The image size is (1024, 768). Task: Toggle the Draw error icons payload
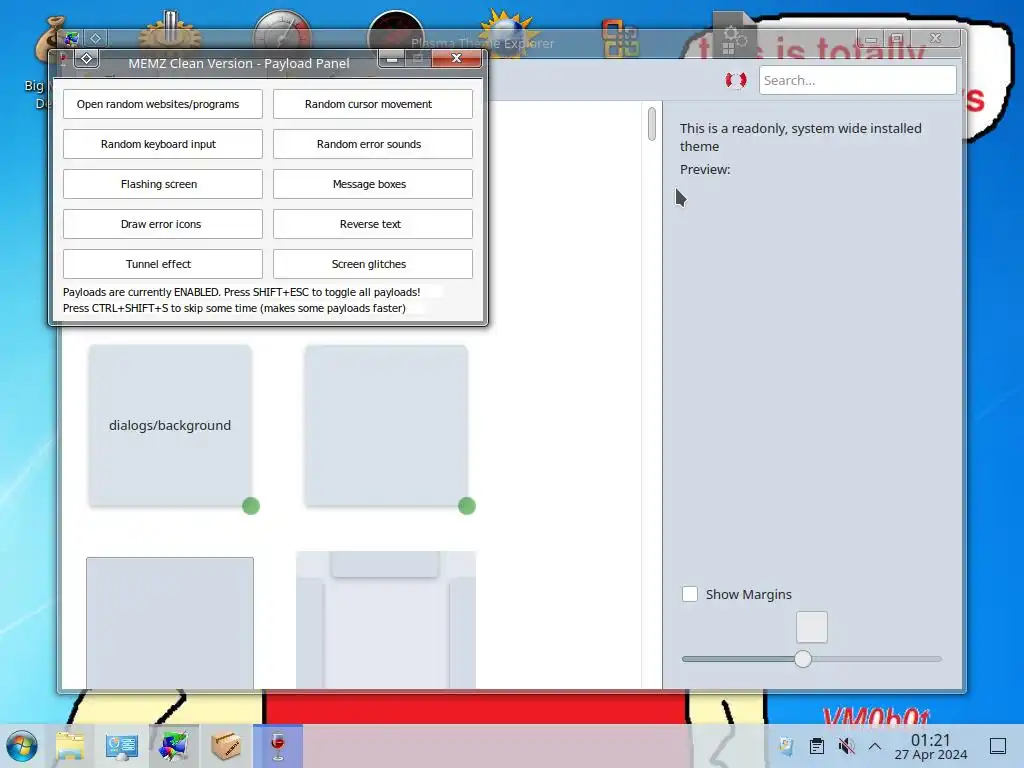[x=163, y=224]
